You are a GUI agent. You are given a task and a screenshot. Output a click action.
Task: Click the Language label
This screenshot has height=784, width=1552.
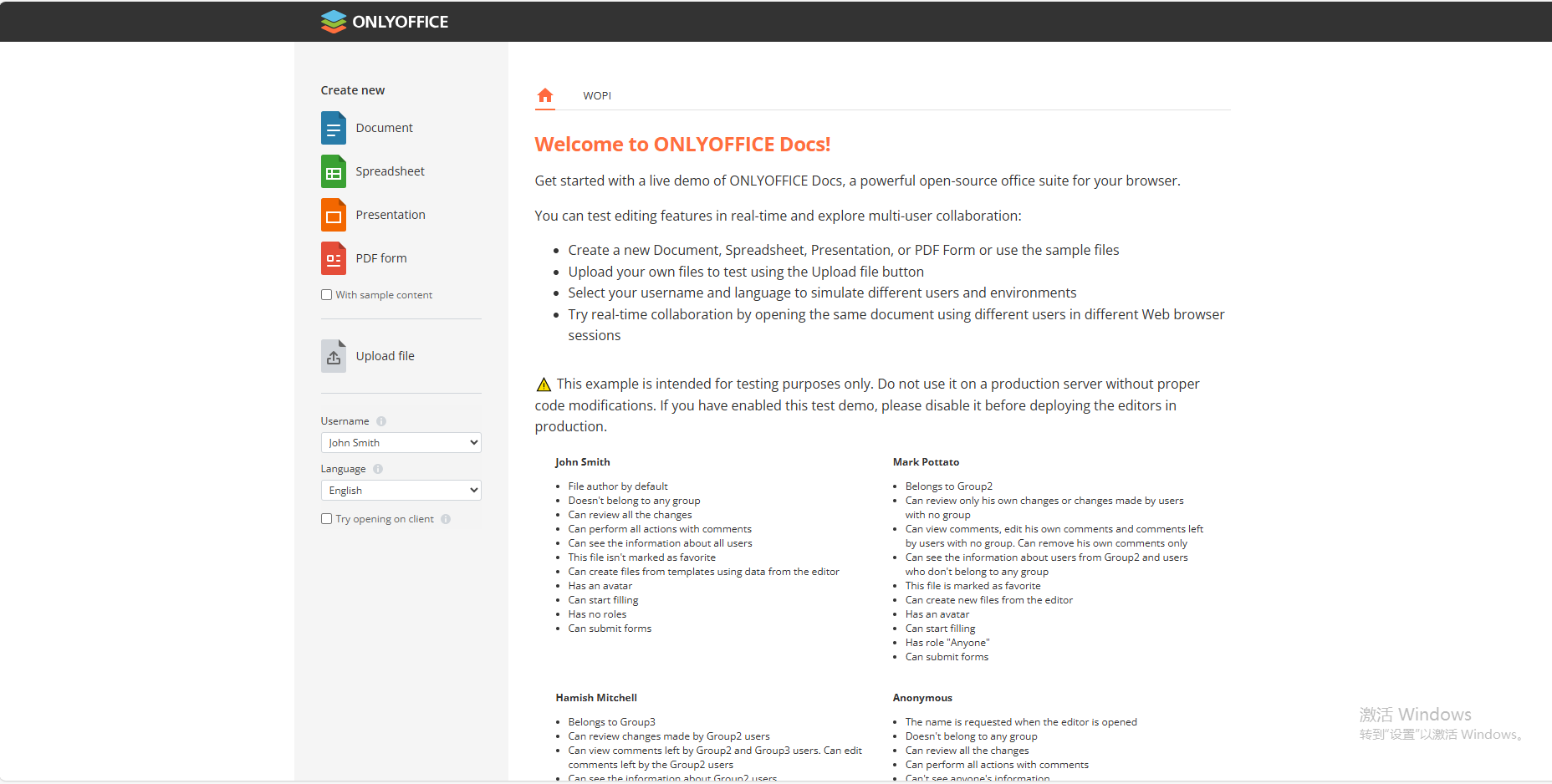point(343,469)
